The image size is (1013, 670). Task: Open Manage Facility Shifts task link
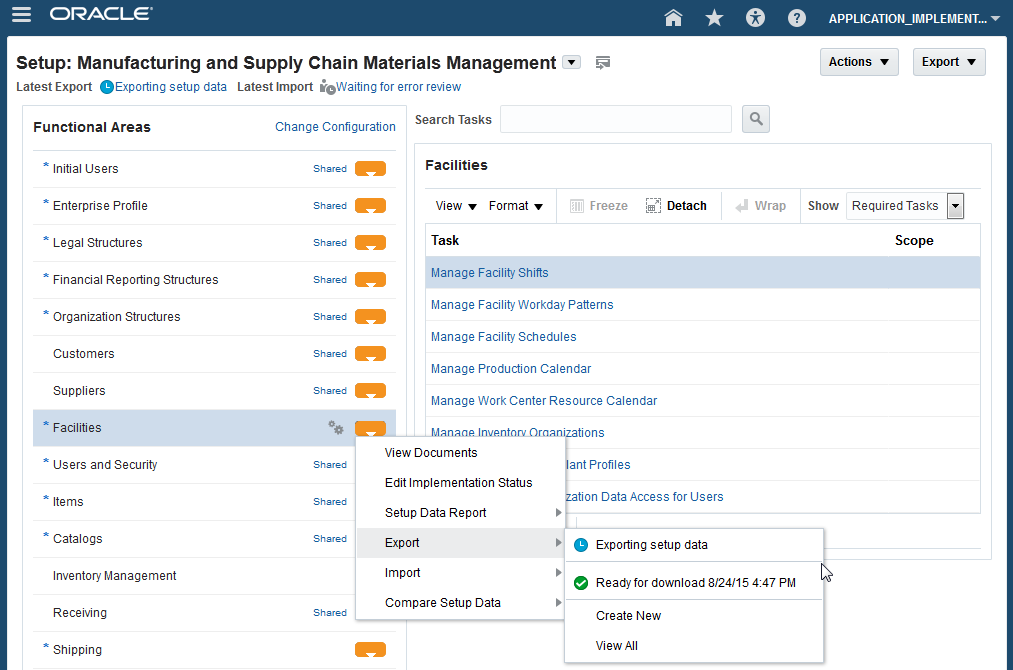point(489,273)
